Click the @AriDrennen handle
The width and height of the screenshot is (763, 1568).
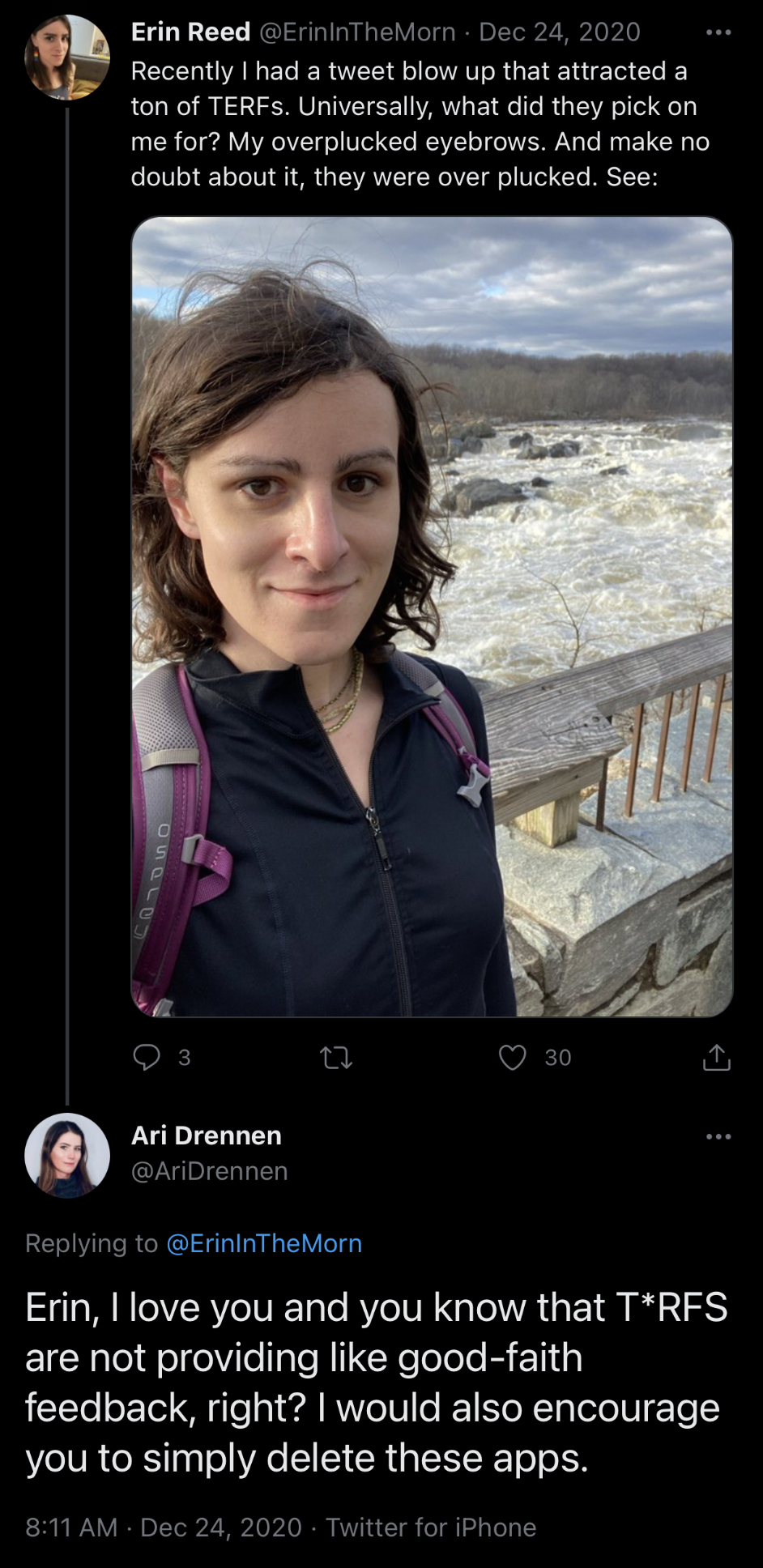[210, 1171]
